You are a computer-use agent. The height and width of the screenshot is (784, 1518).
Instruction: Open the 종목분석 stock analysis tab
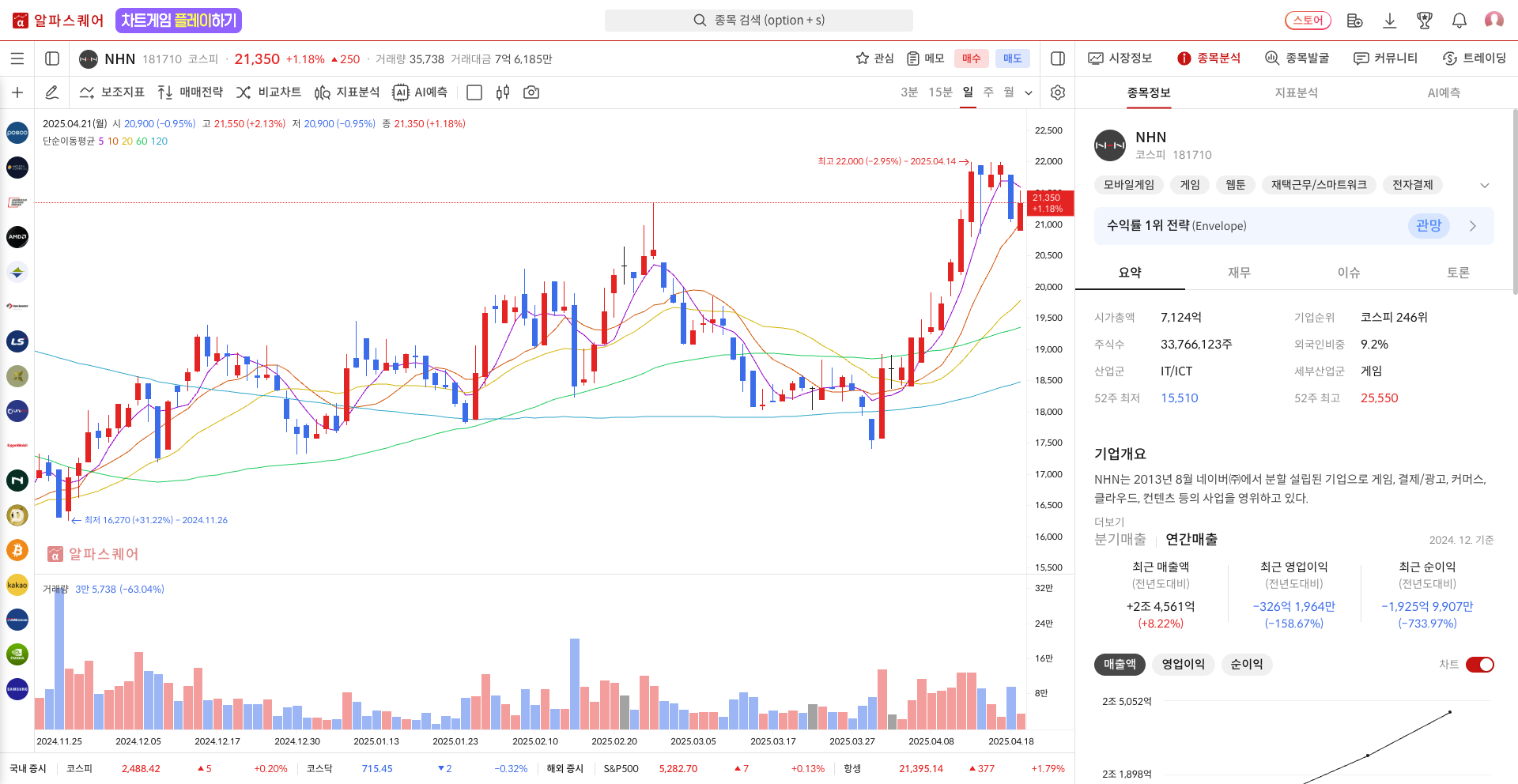point(1209,58)
